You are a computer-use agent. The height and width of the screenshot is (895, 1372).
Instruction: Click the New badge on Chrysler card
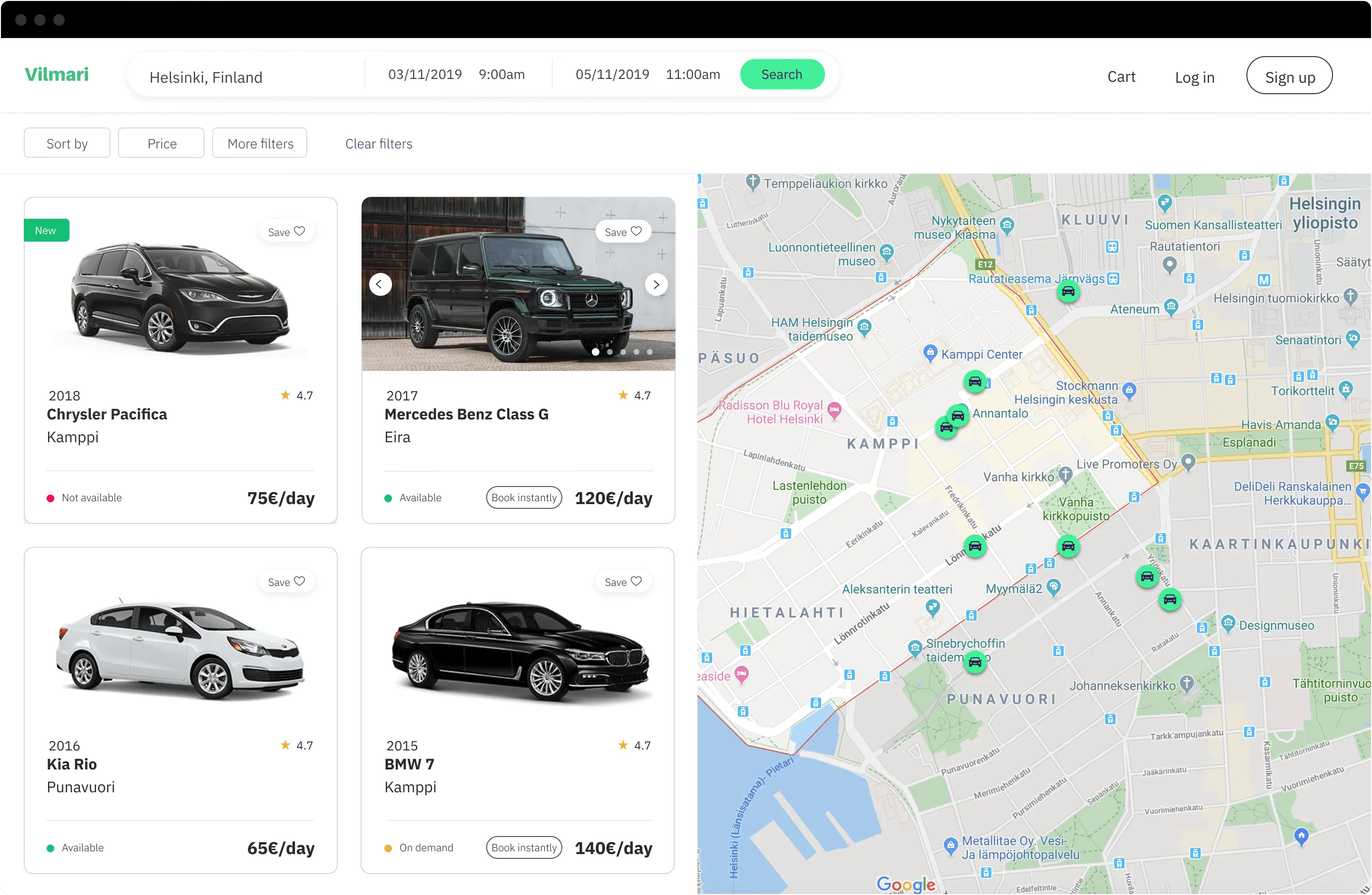pos(46,230)
